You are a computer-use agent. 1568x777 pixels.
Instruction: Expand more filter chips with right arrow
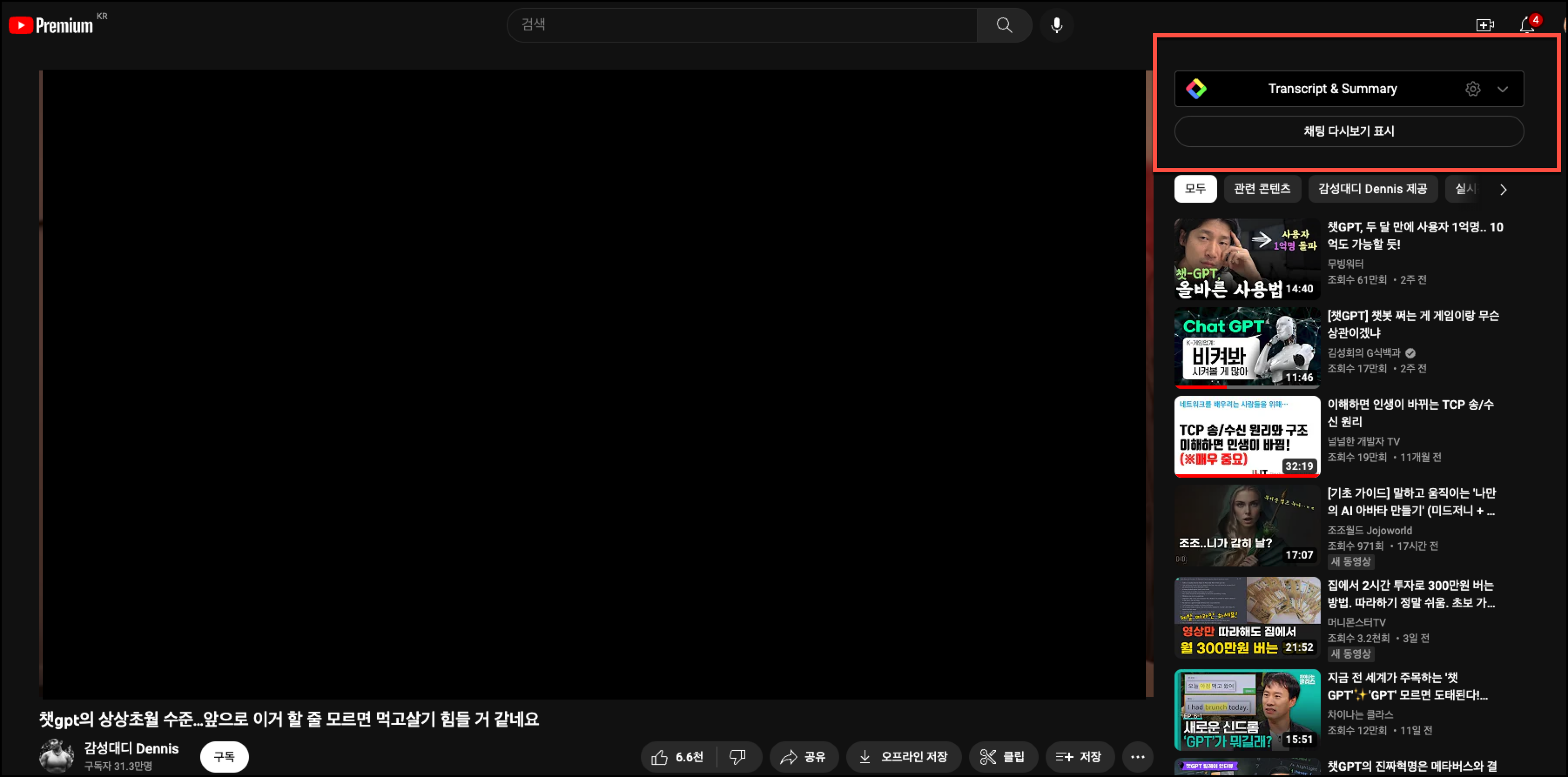(1504, 189)
